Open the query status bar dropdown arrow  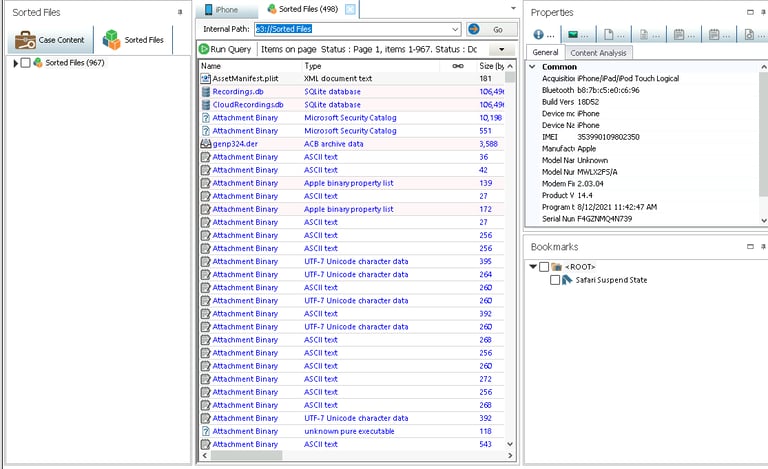pos(502,49)
